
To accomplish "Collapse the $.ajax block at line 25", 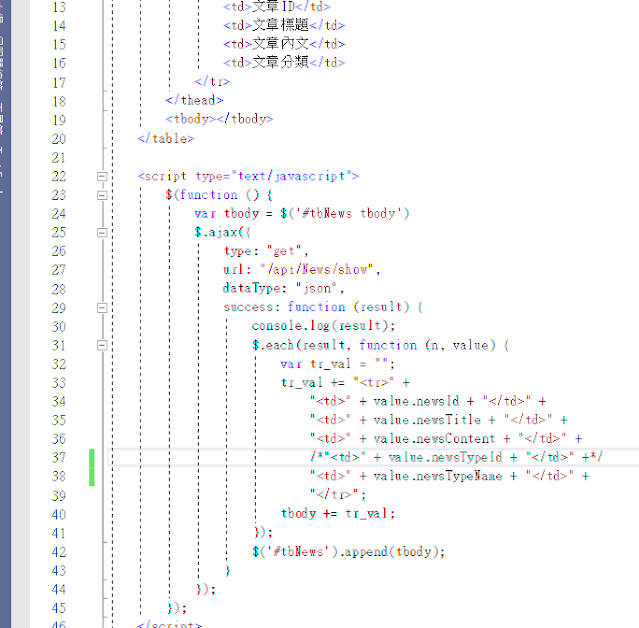I will point(102,233).
